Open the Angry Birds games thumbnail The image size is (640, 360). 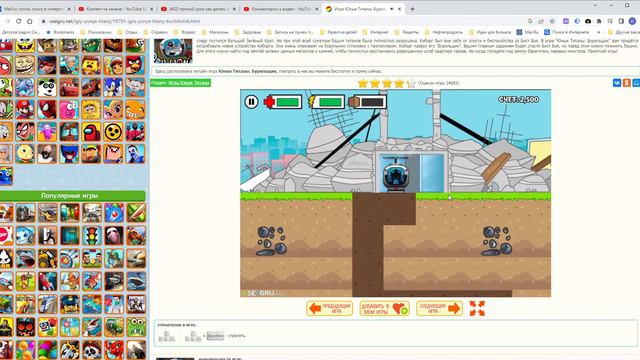pos(135,65)
